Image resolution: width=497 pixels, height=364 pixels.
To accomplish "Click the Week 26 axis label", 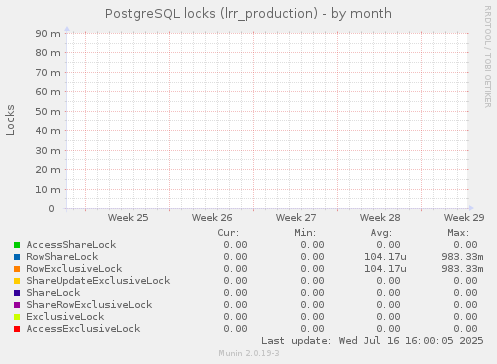I will 212,218.
